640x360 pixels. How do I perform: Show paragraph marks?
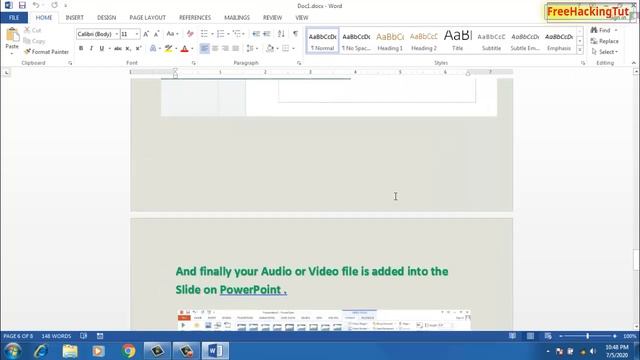click(x=295, y=34)
